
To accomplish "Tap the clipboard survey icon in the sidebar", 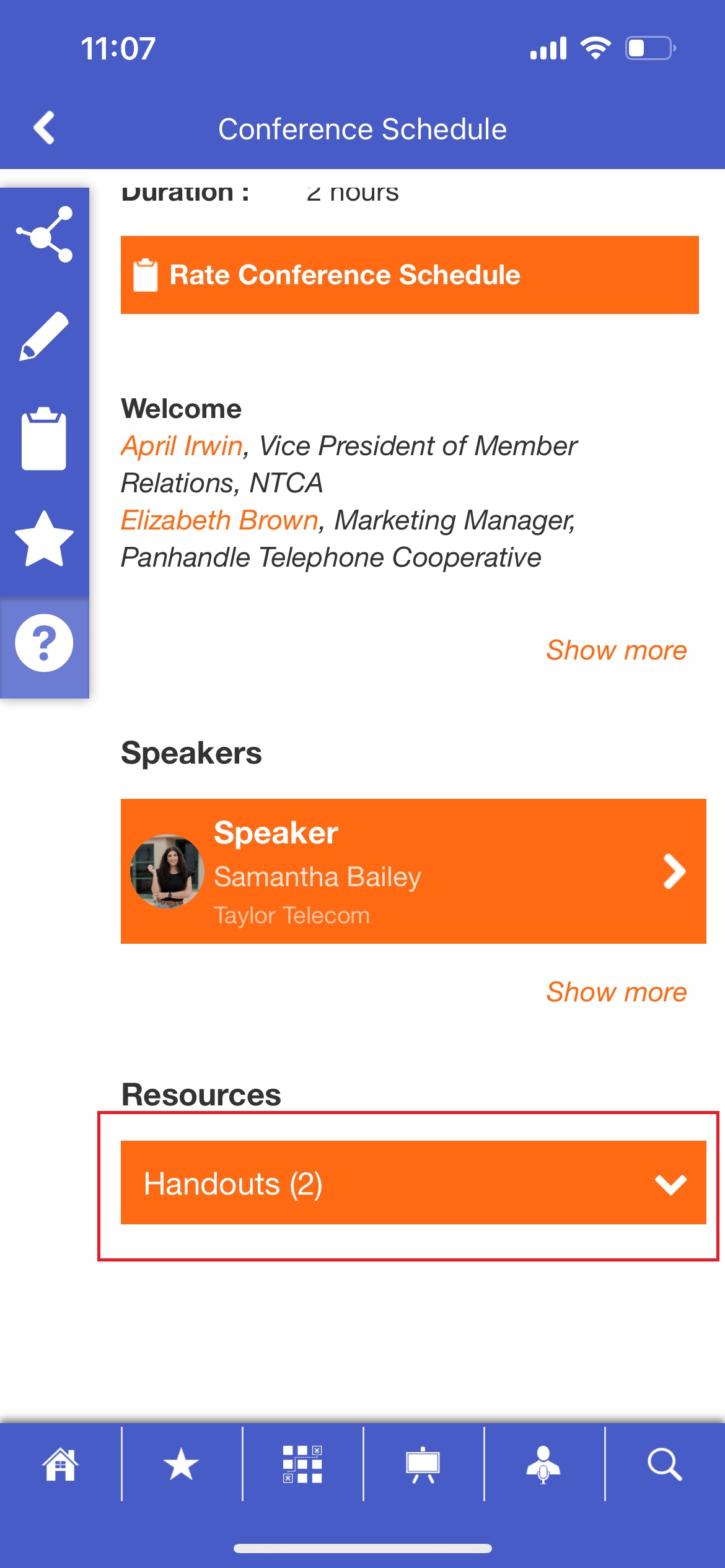I will [44, 438].
